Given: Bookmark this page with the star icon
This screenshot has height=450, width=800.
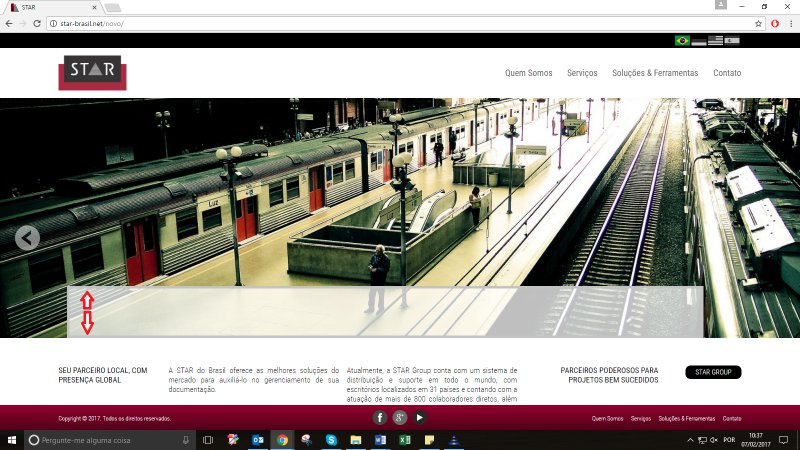Looking at the screenshot, I should tap(759, 22).
